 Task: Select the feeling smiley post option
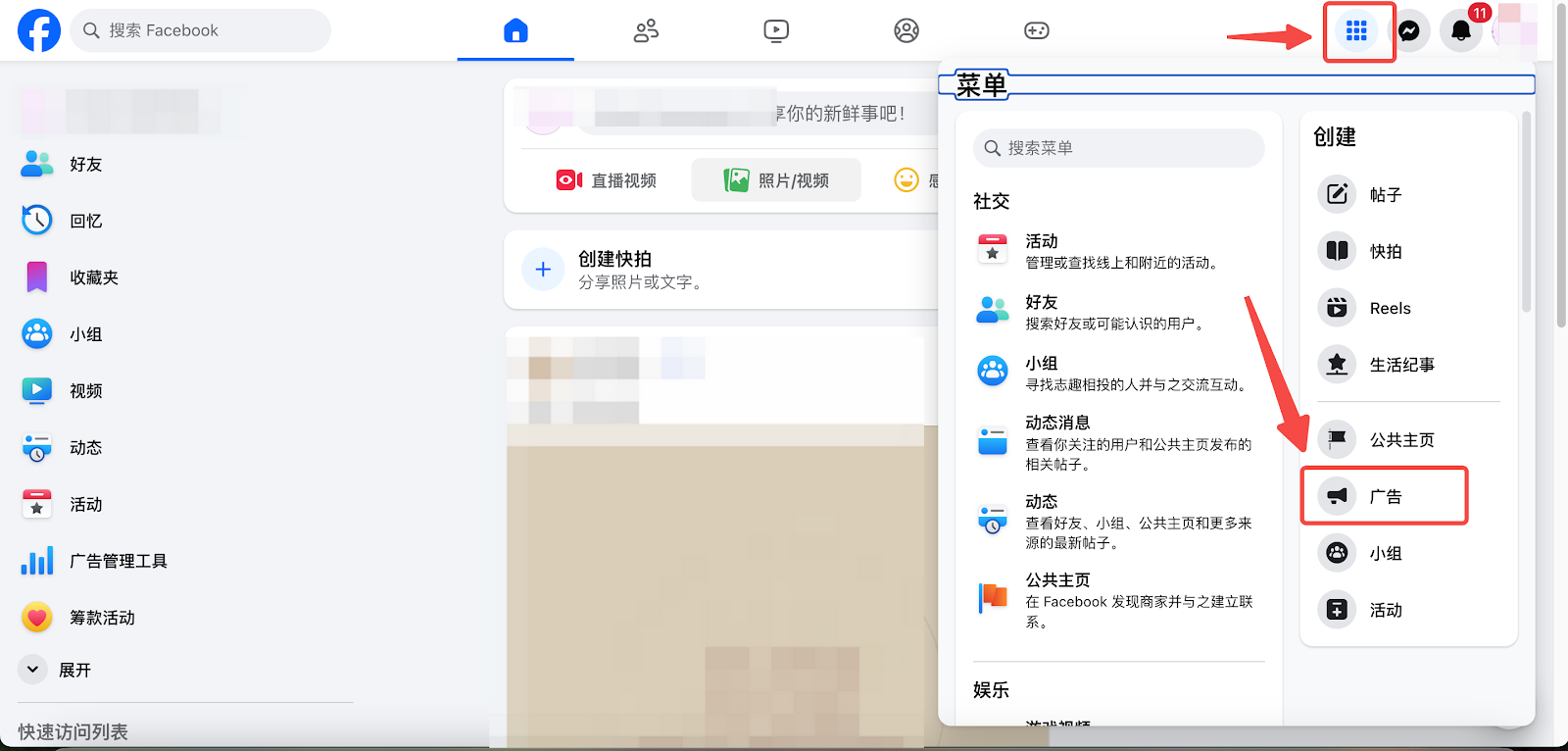point(906,180)
